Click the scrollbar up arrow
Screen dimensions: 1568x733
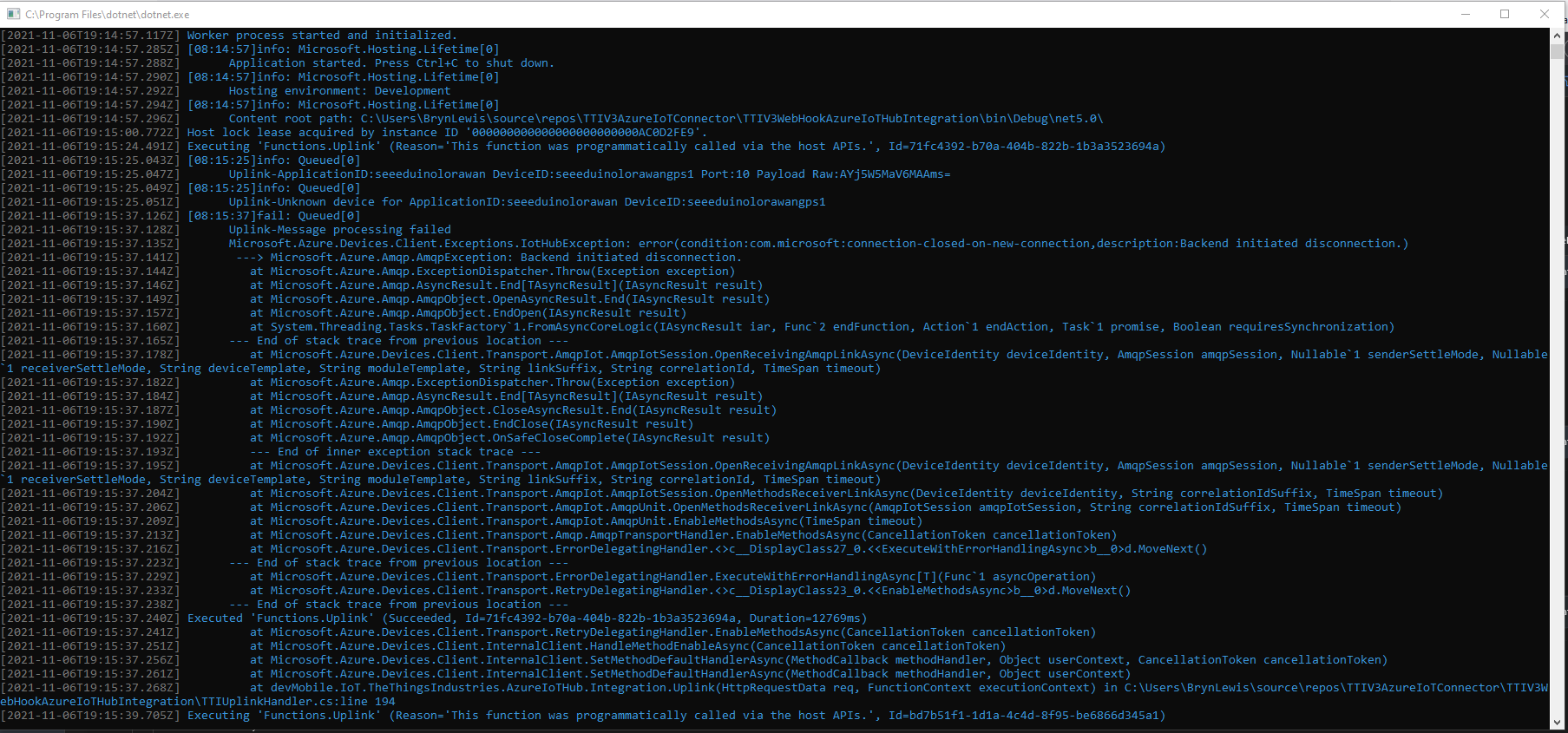(x=1558, y=36)
